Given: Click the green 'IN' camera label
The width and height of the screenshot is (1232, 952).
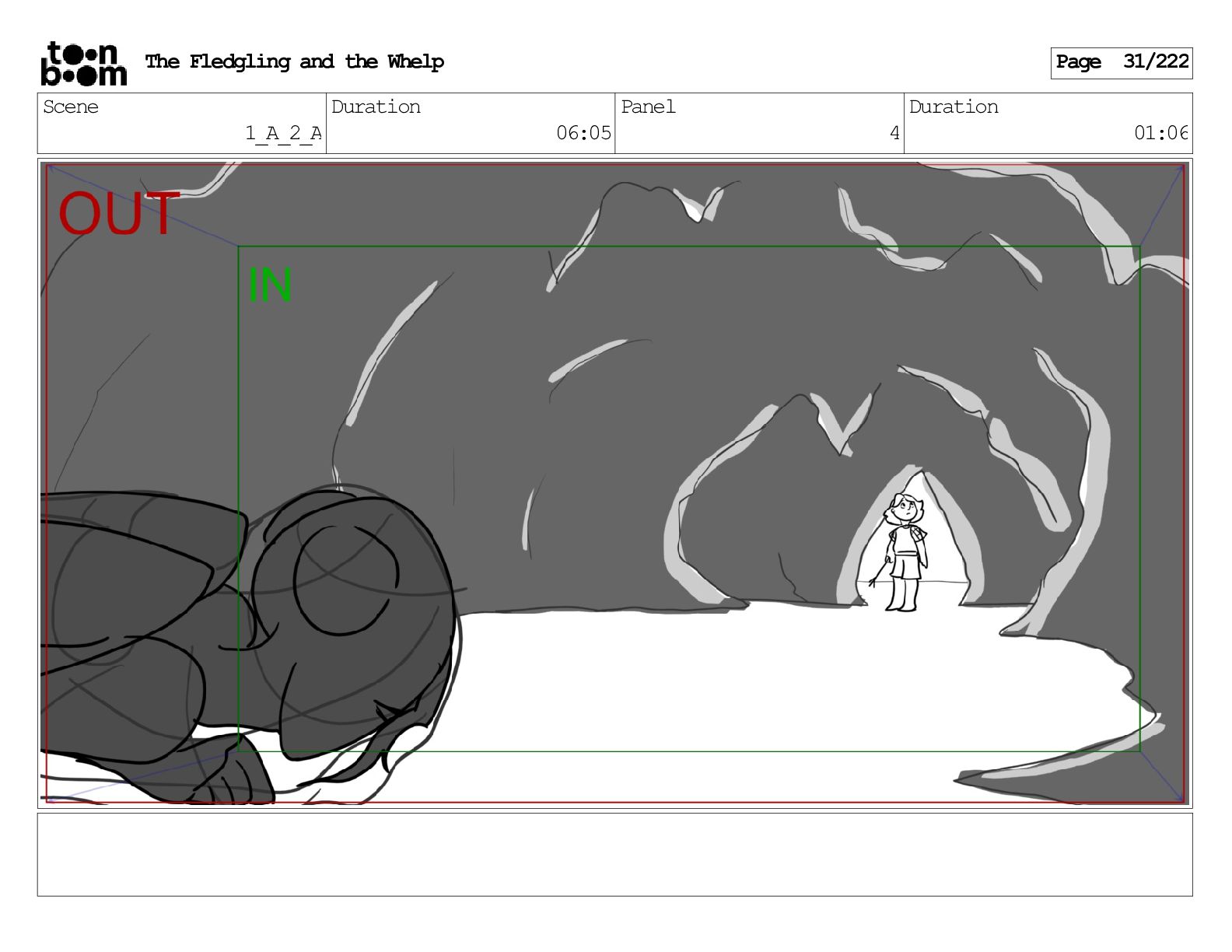Looking at the screenshot, I should pos(270,285).
